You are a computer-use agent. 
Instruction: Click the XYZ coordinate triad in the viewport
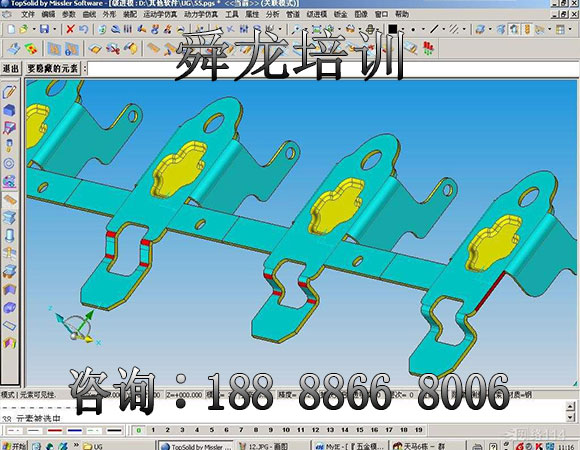(74, 326)
